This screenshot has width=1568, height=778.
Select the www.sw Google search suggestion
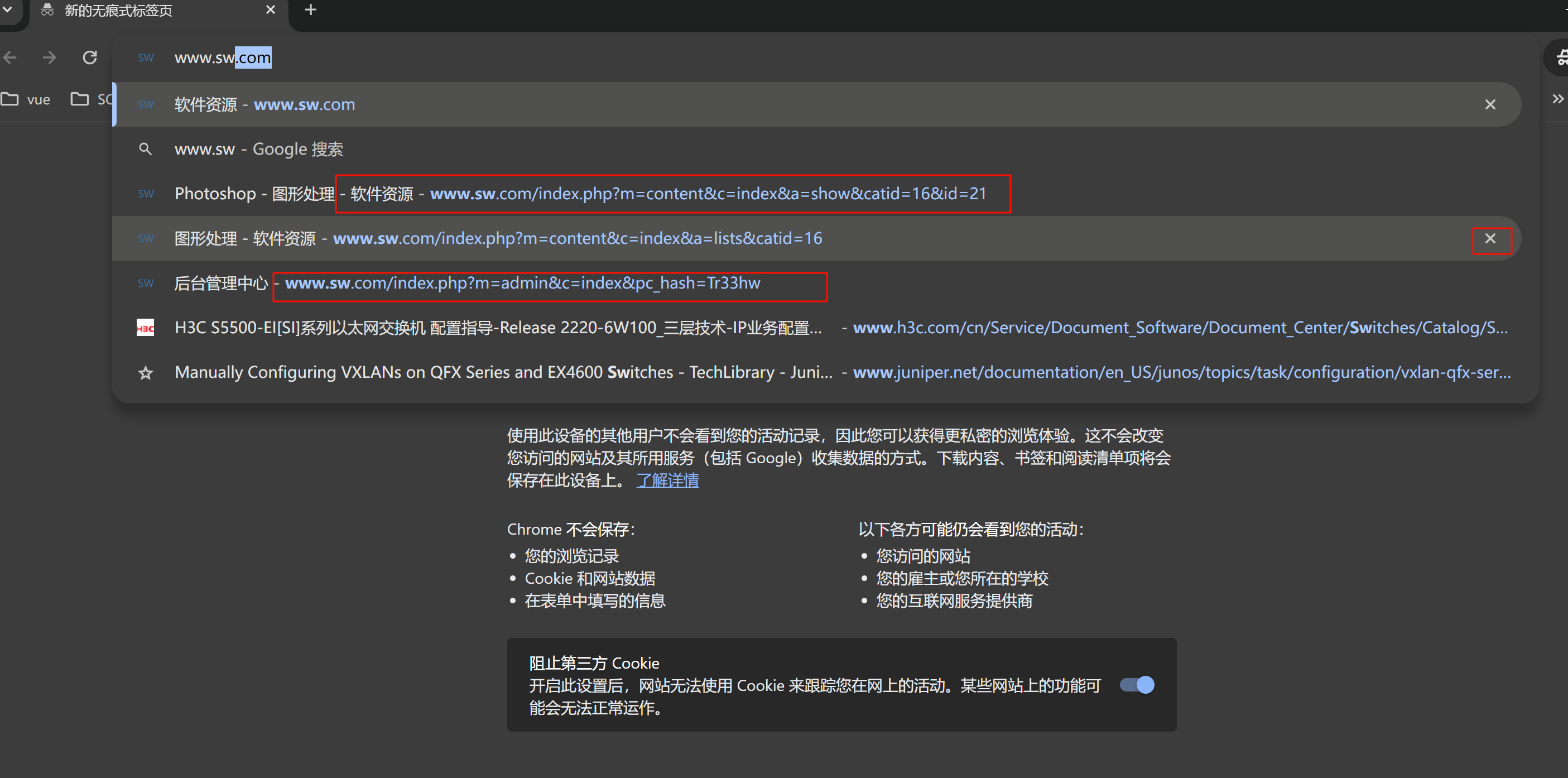tap(259, 149)
